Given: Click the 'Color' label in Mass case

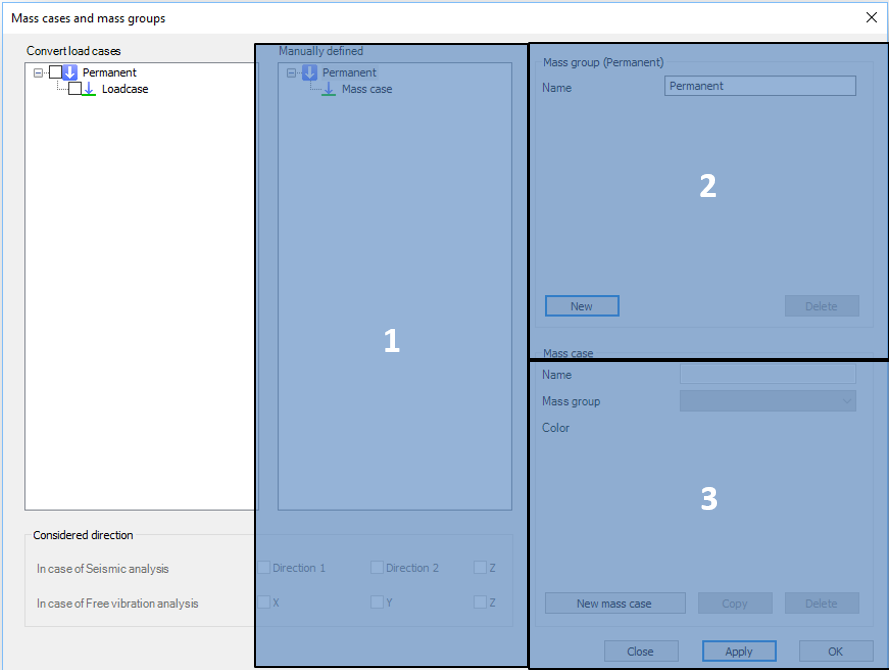Looking at the screenshot, I should pyautogui.click(x=556, y=428).
